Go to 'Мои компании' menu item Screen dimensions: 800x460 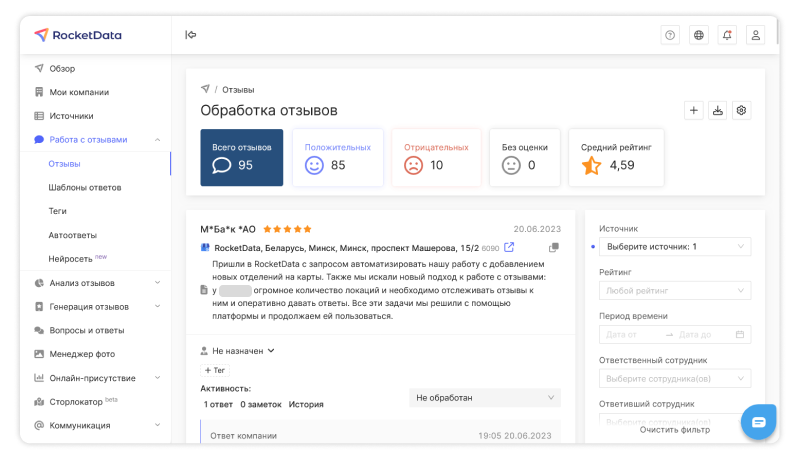coord(79,92)
